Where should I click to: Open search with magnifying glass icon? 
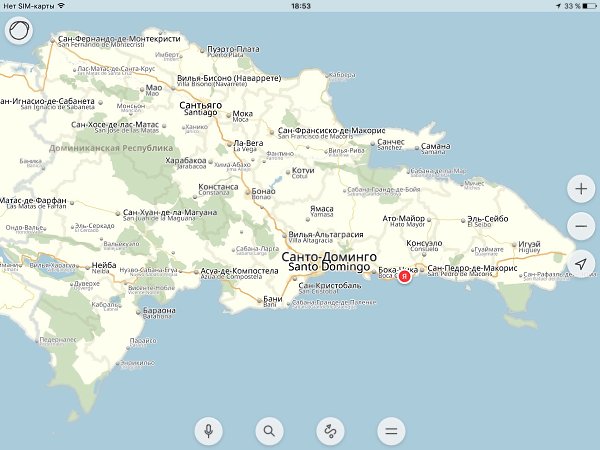[x=268, y=431]
